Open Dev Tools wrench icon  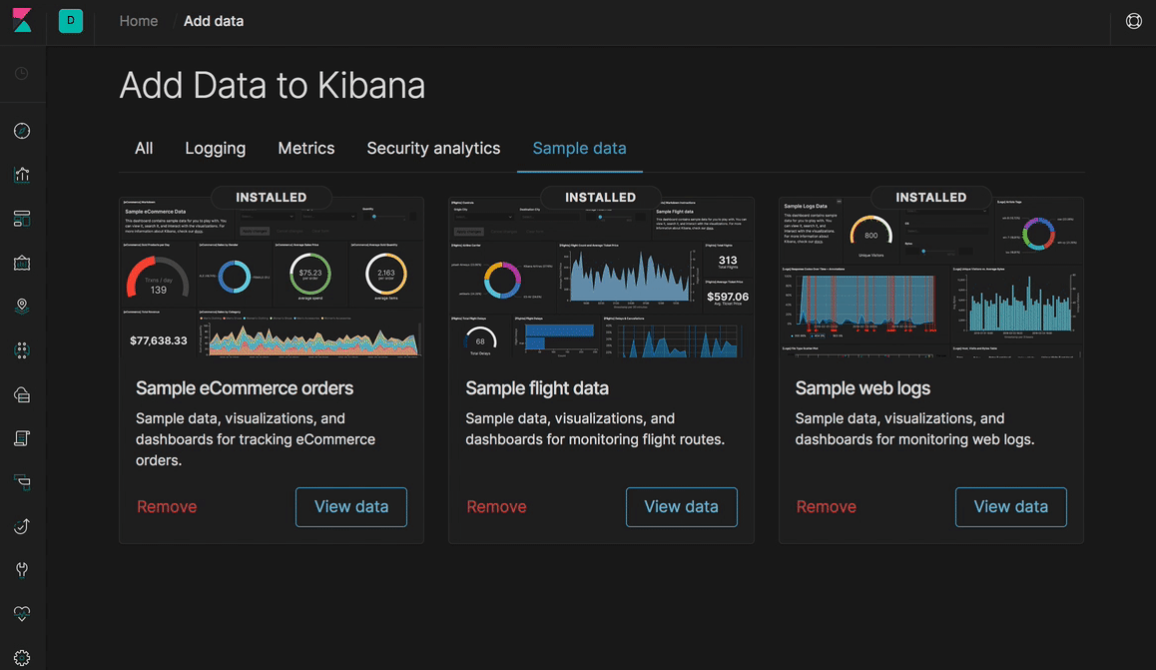point(22,570)
